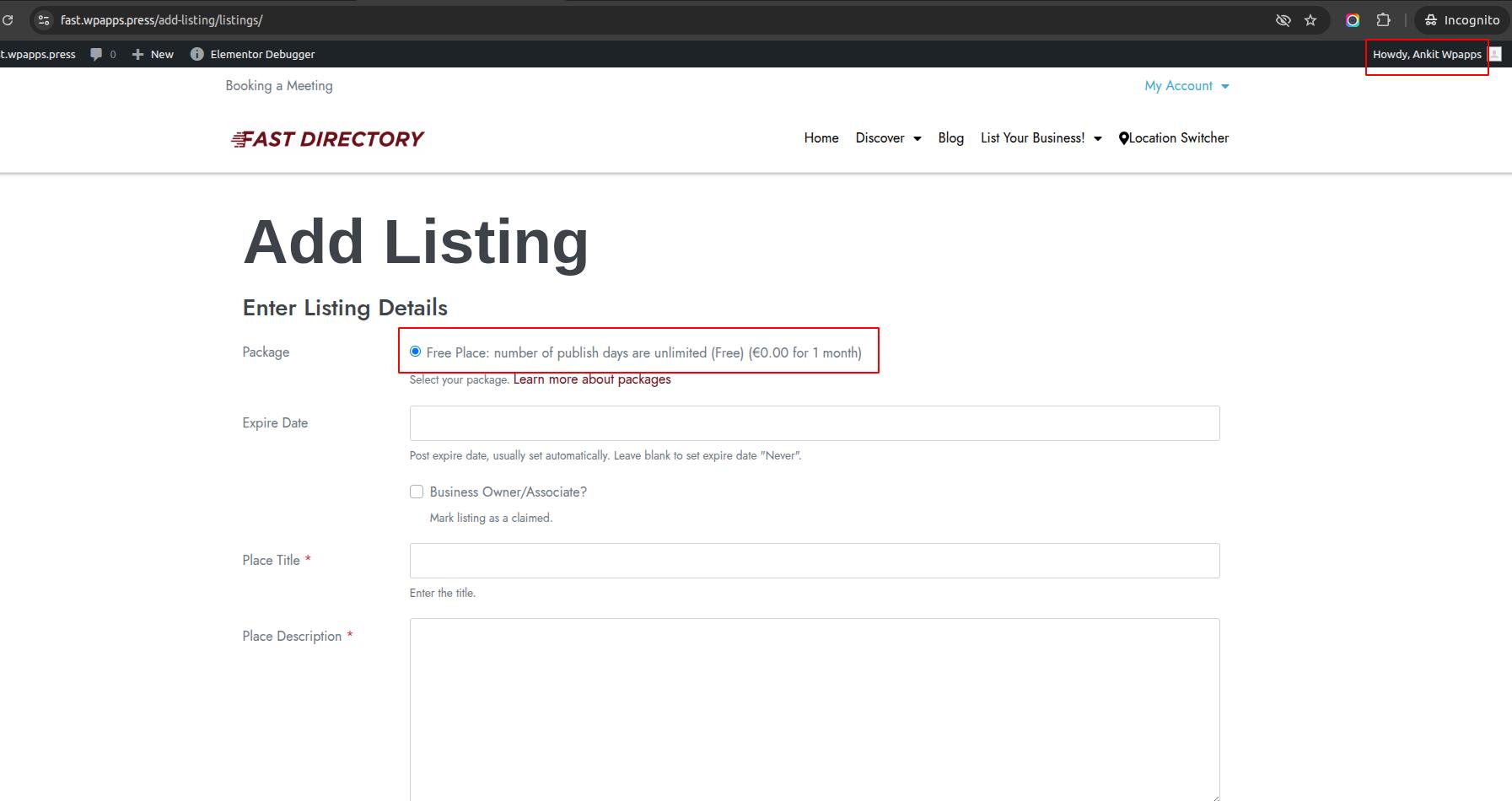1512x801 pixels.
Task: Click Learn more about packages link
Action: 592,379
